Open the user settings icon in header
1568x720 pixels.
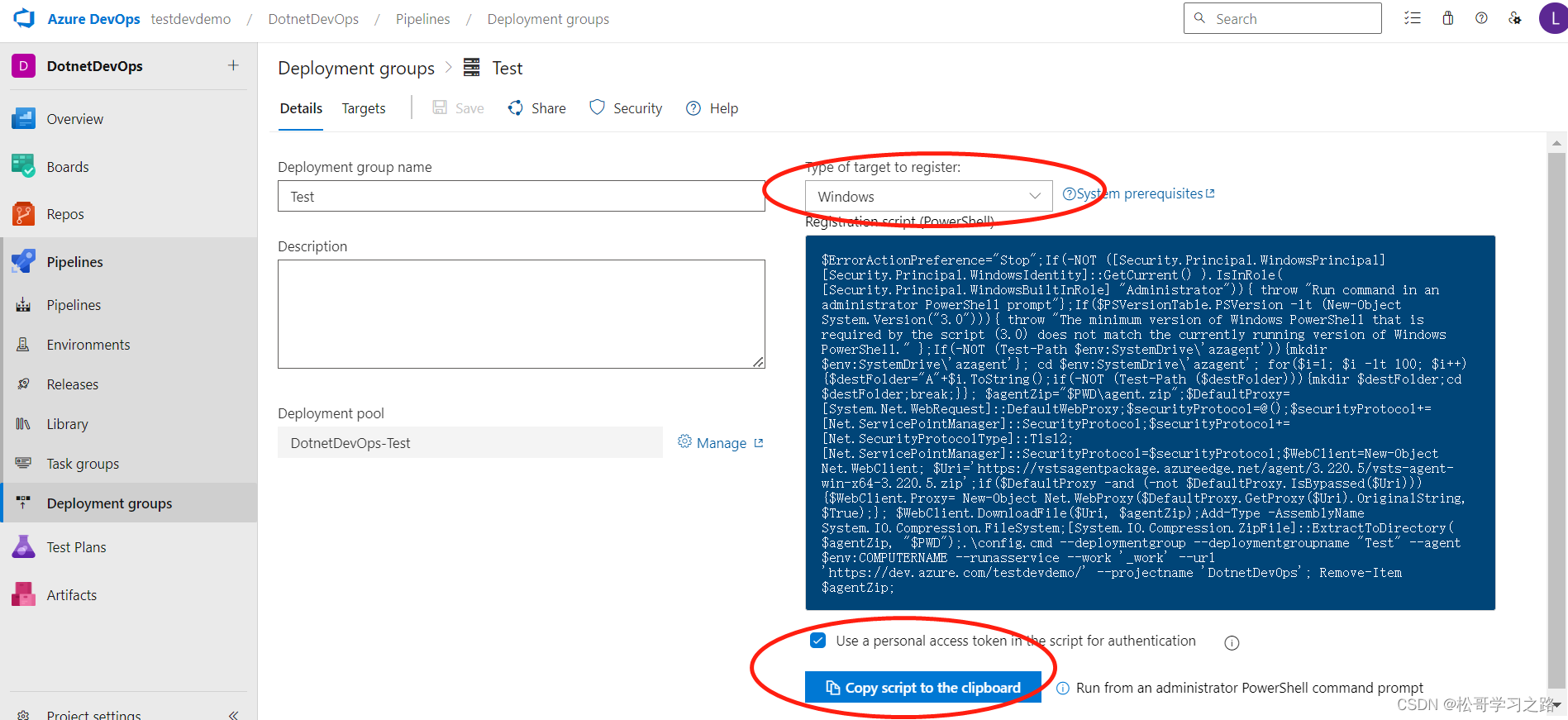click(x=1515, y=18)
